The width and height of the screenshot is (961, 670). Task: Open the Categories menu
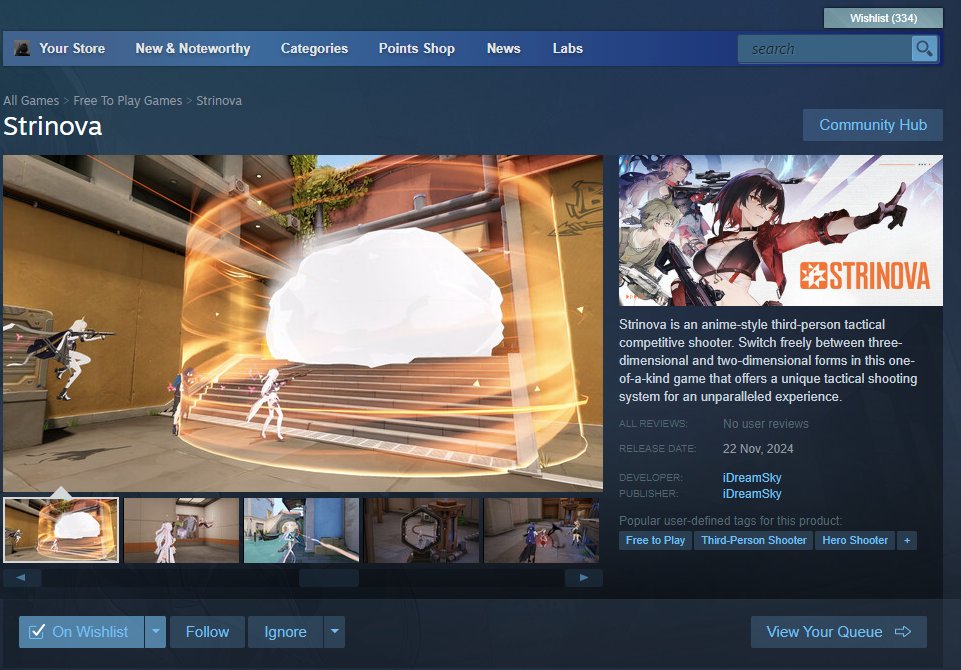(314, 48)
